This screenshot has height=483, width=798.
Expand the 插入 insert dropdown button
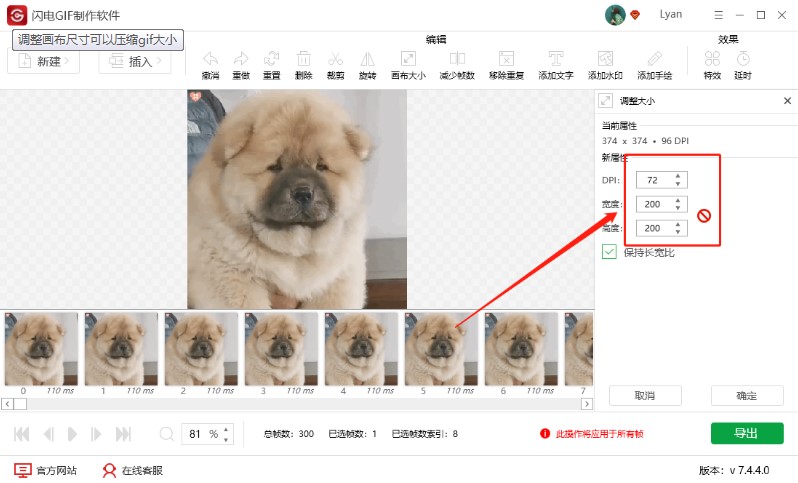point(135,62)
